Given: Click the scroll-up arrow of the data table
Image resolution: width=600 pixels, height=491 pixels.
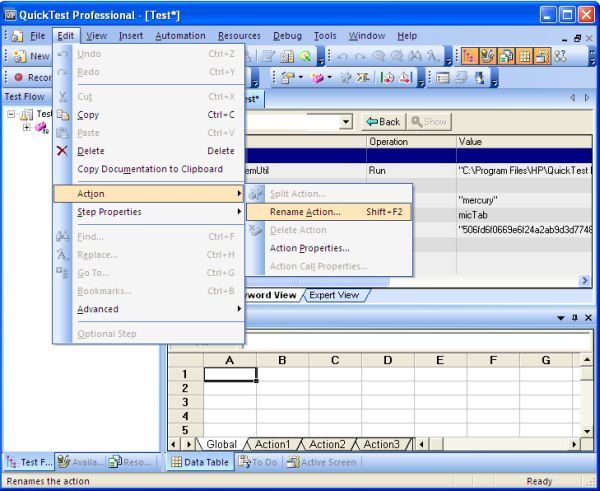Looking at the screenshot, I should coord(587,360).
